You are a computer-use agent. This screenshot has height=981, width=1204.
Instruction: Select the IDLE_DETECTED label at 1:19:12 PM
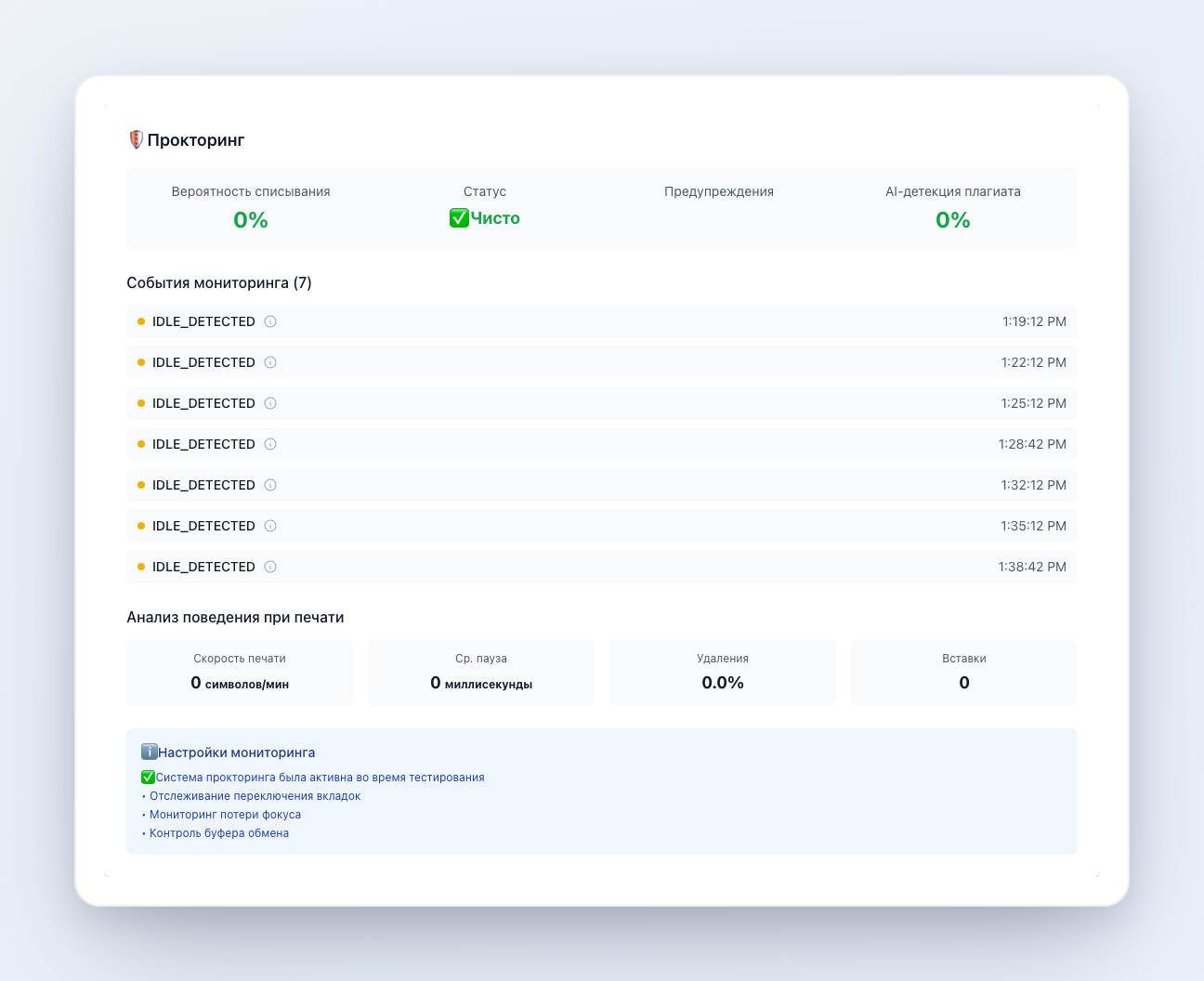point(203,321)
